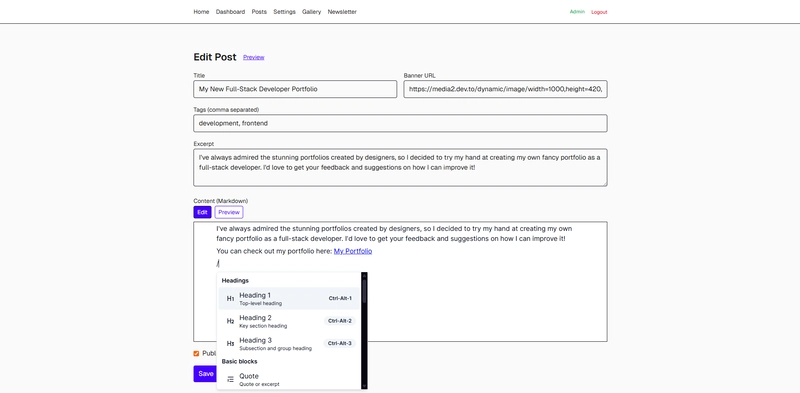Click the "Quote or excerpt" description text
Image resolution: width=800 pixels, height=393 pixels.
tap(259, 384)
